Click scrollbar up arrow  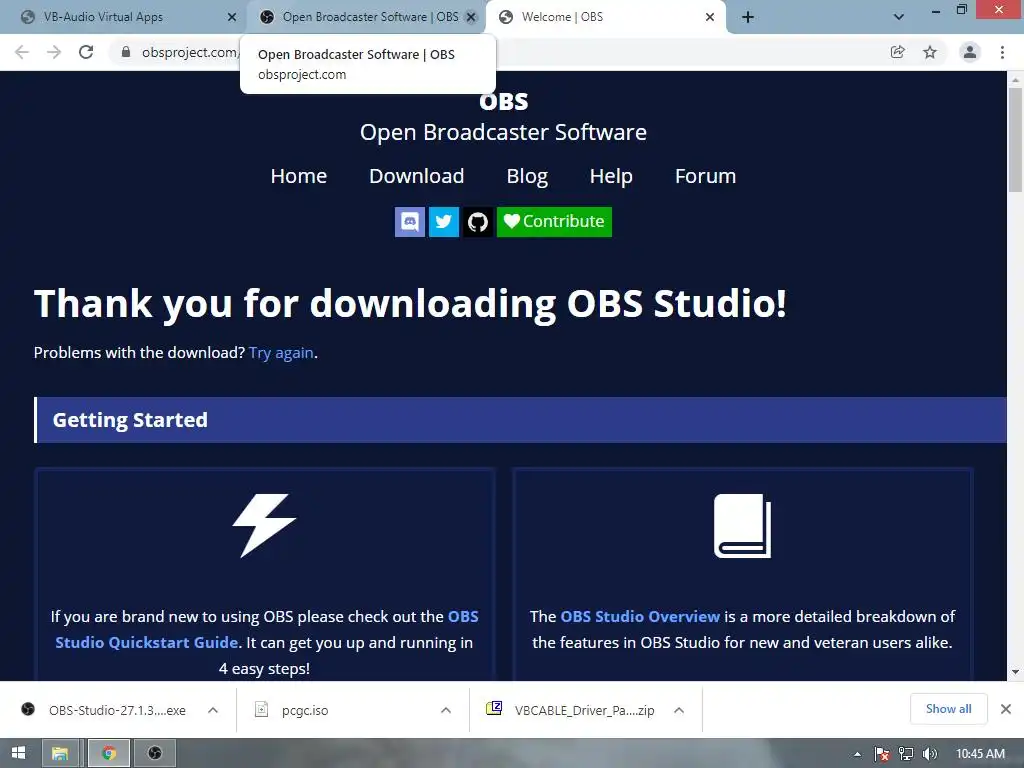click(1015, 80)
